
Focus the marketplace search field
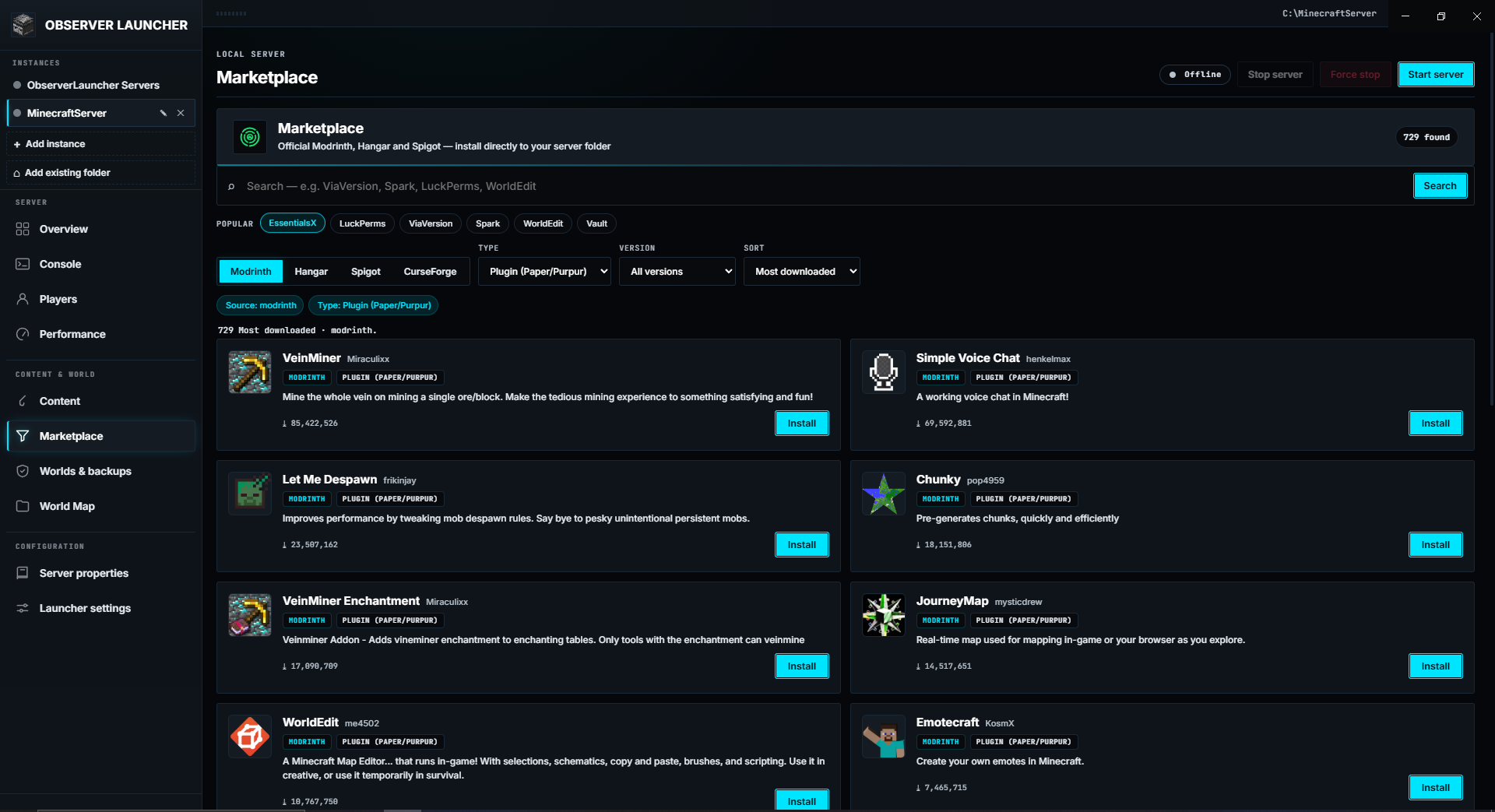(x=825, y=186)
